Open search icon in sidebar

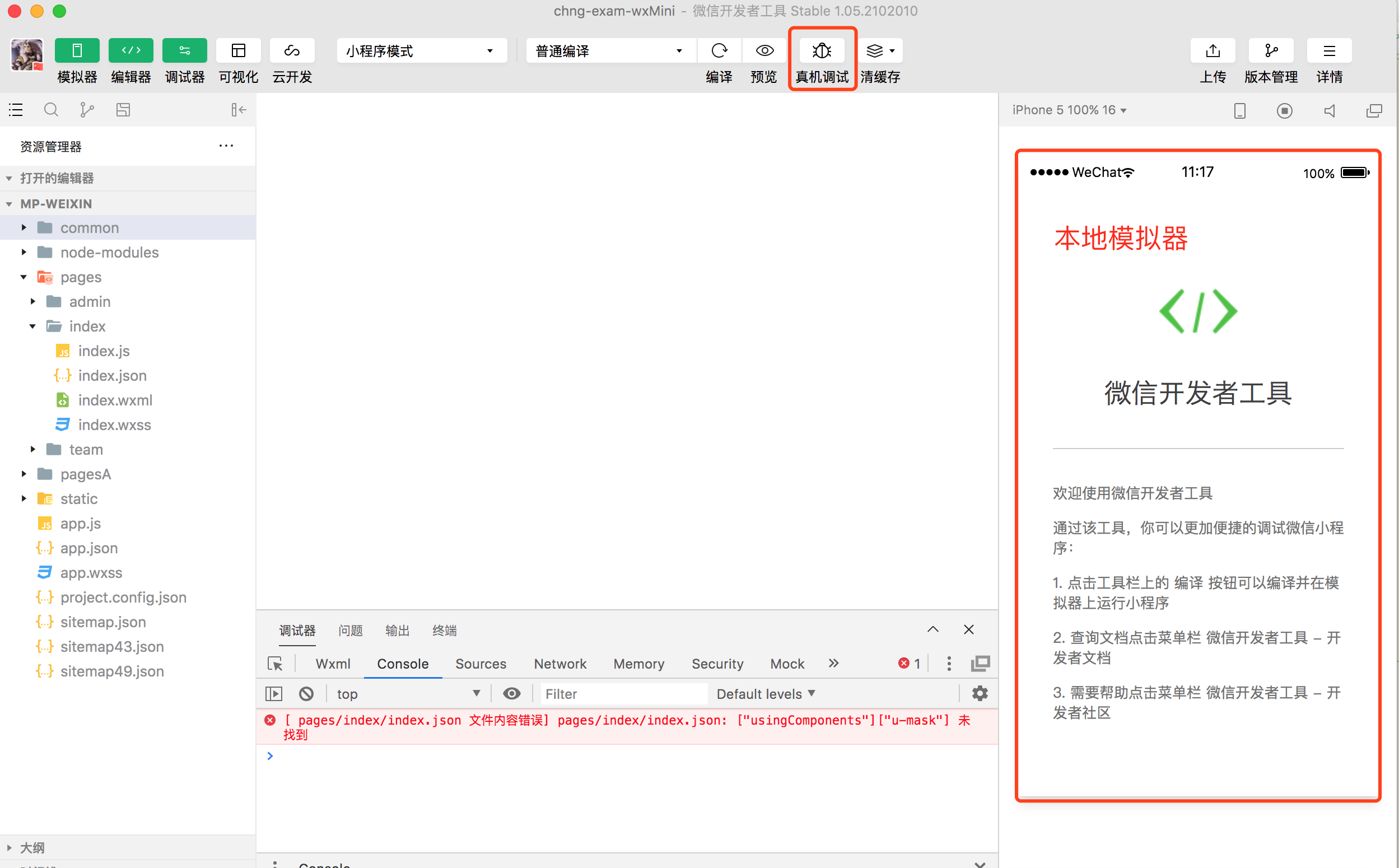pyautogui.click(x=51, y=110)
